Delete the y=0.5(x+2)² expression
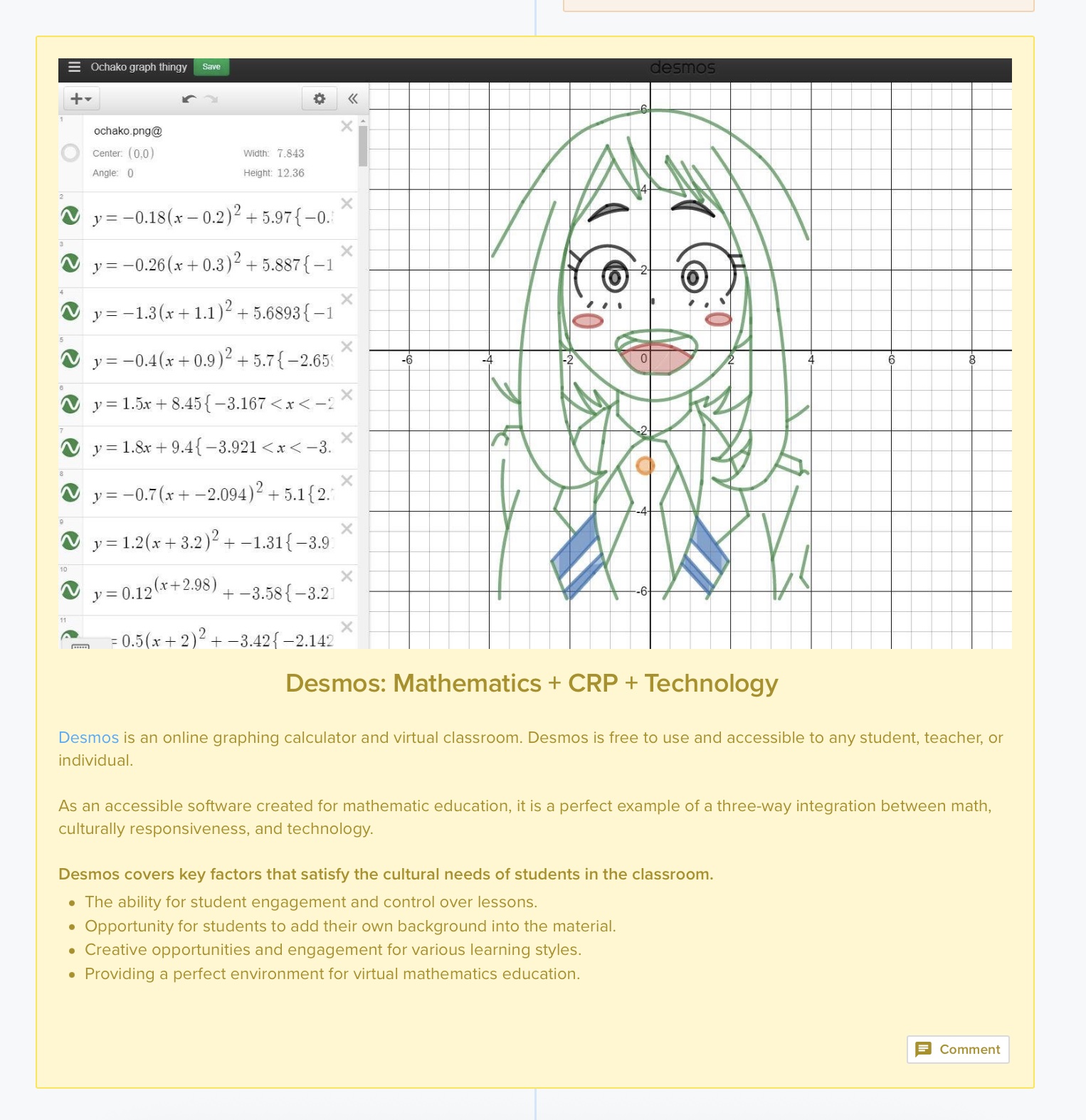 click(x=347, y=627)
